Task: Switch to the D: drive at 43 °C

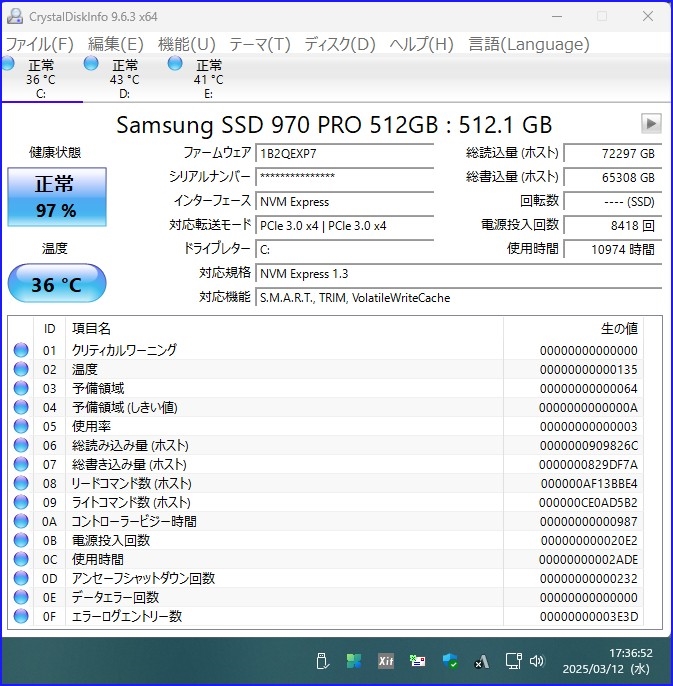Action: (125, 79)
